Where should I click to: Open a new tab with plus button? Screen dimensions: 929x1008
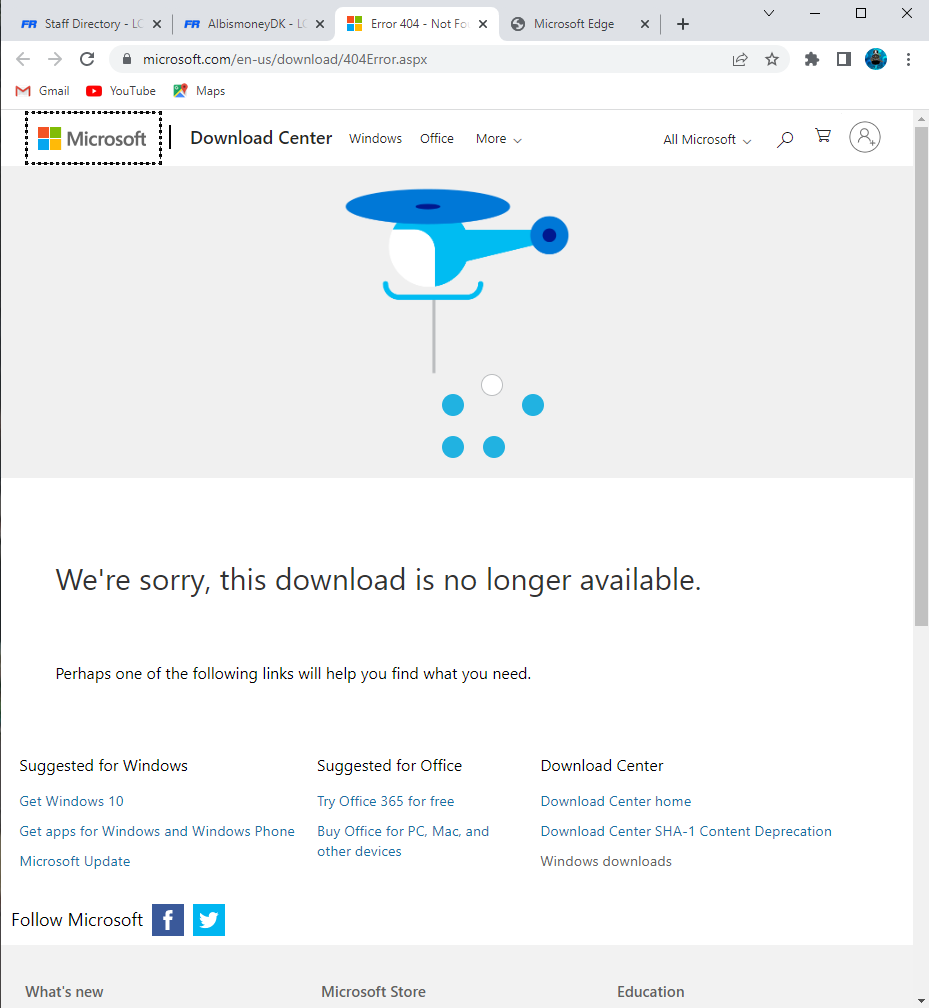click(683, 24)
